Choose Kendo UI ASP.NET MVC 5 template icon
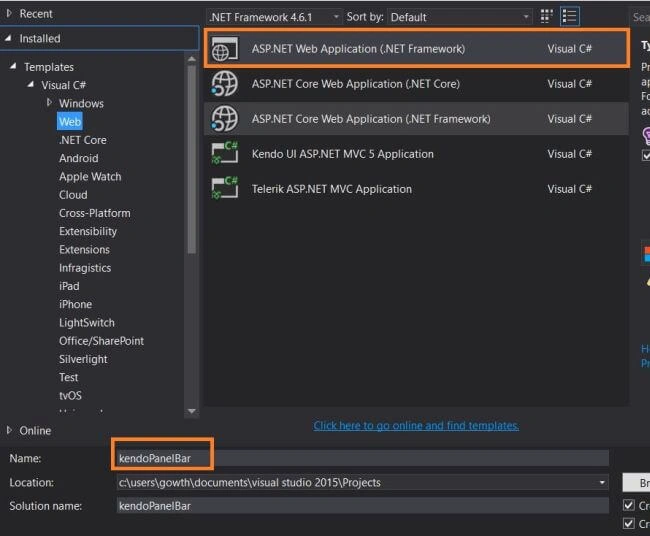The image size is (650, 536). pos(225,154)
